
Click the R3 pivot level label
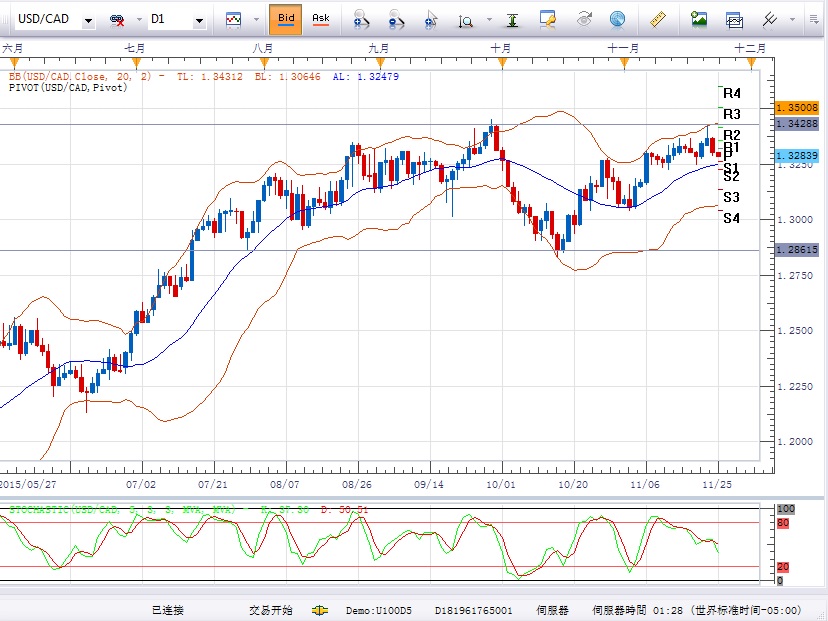click(732, 114)
